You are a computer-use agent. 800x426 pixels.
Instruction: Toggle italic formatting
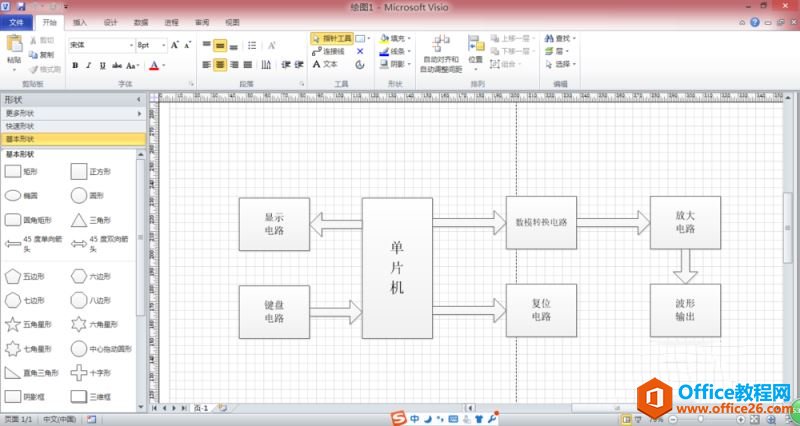point(88,66)
